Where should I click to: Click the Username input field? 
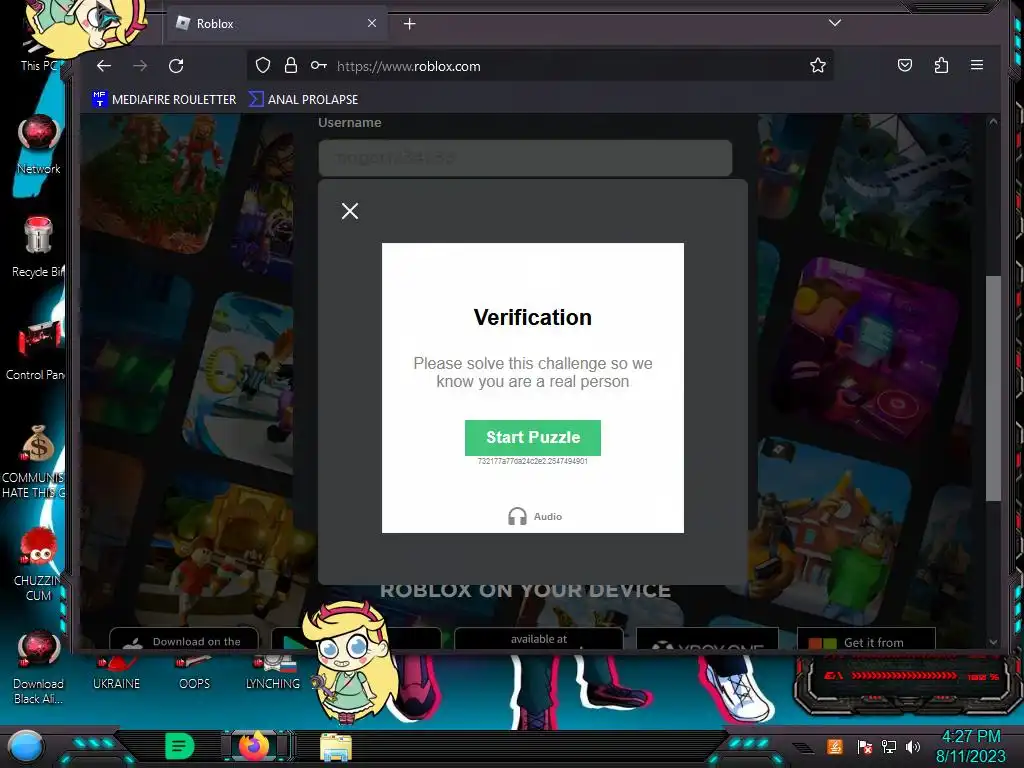525,157
